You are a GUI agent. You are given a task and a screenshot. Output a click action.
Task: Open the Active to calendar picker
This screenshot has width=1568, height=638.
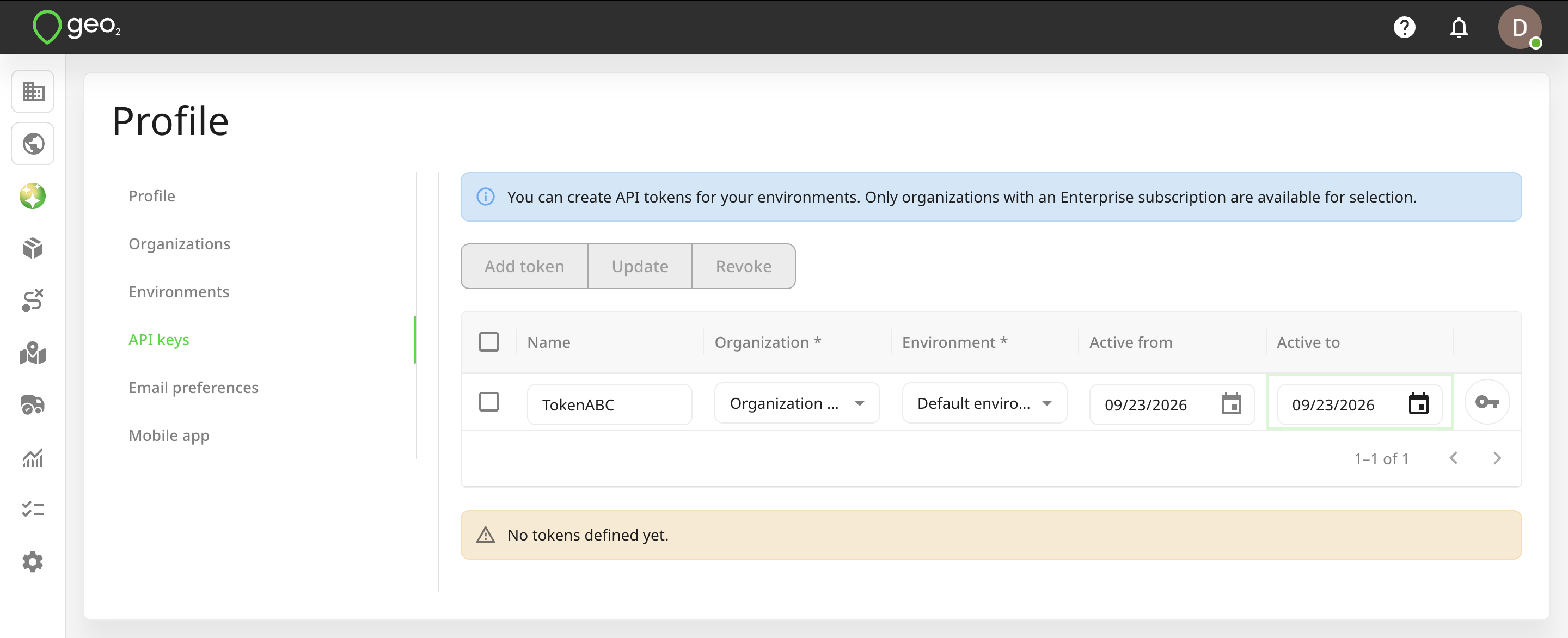point(1418,403)
